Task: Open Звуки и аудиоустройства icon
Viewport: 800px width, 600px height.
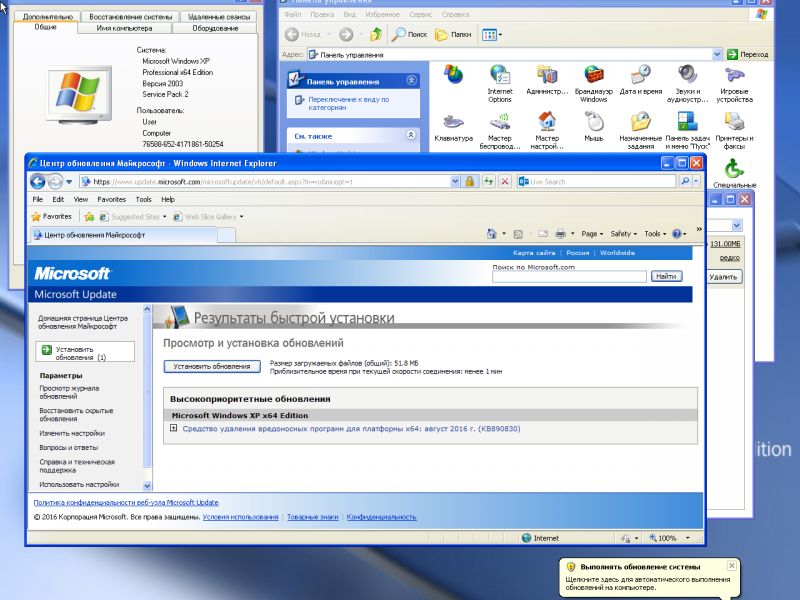Action: click(x=687, y=84)
